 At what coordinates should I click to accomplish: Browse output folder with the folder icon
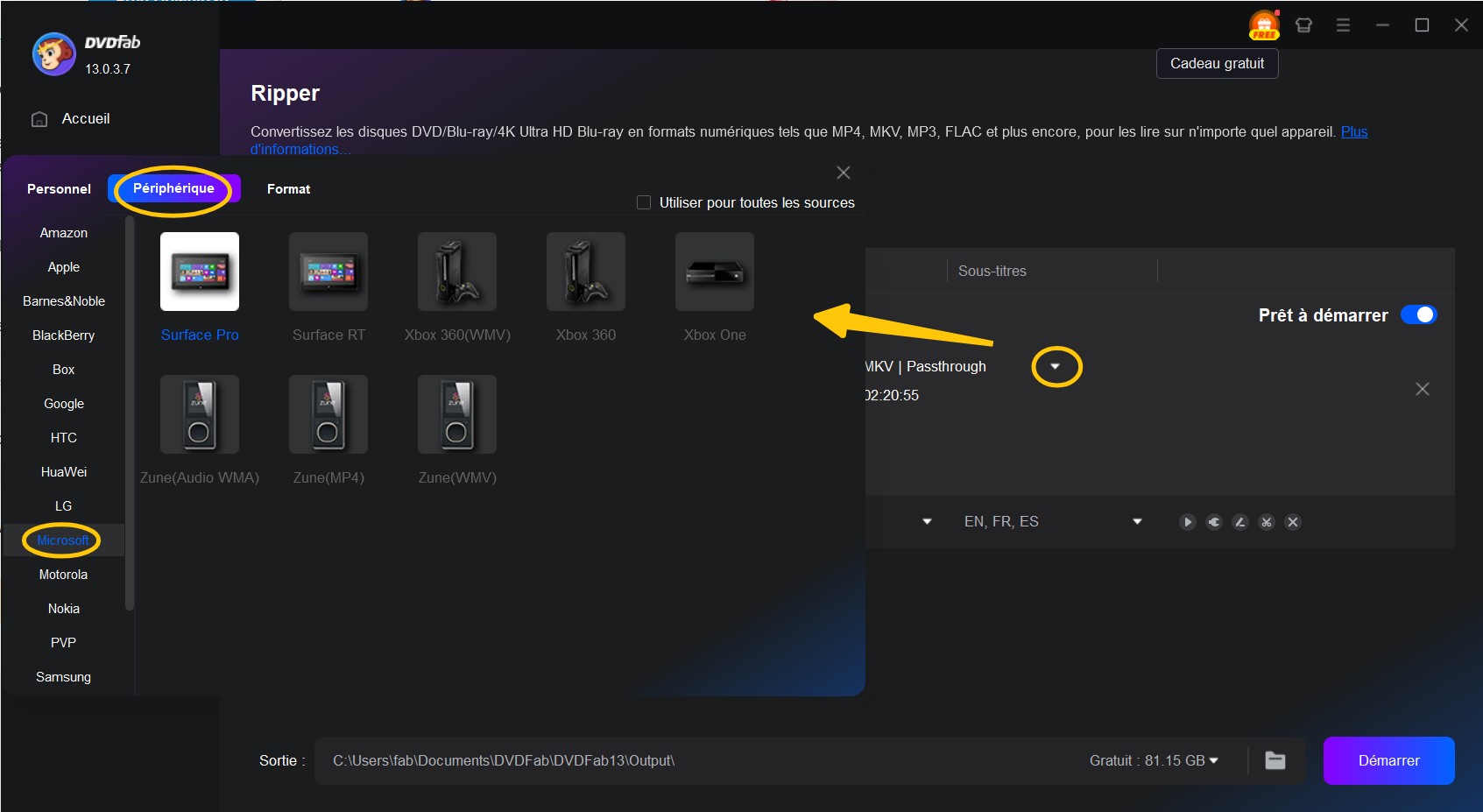pos(1275,760)
